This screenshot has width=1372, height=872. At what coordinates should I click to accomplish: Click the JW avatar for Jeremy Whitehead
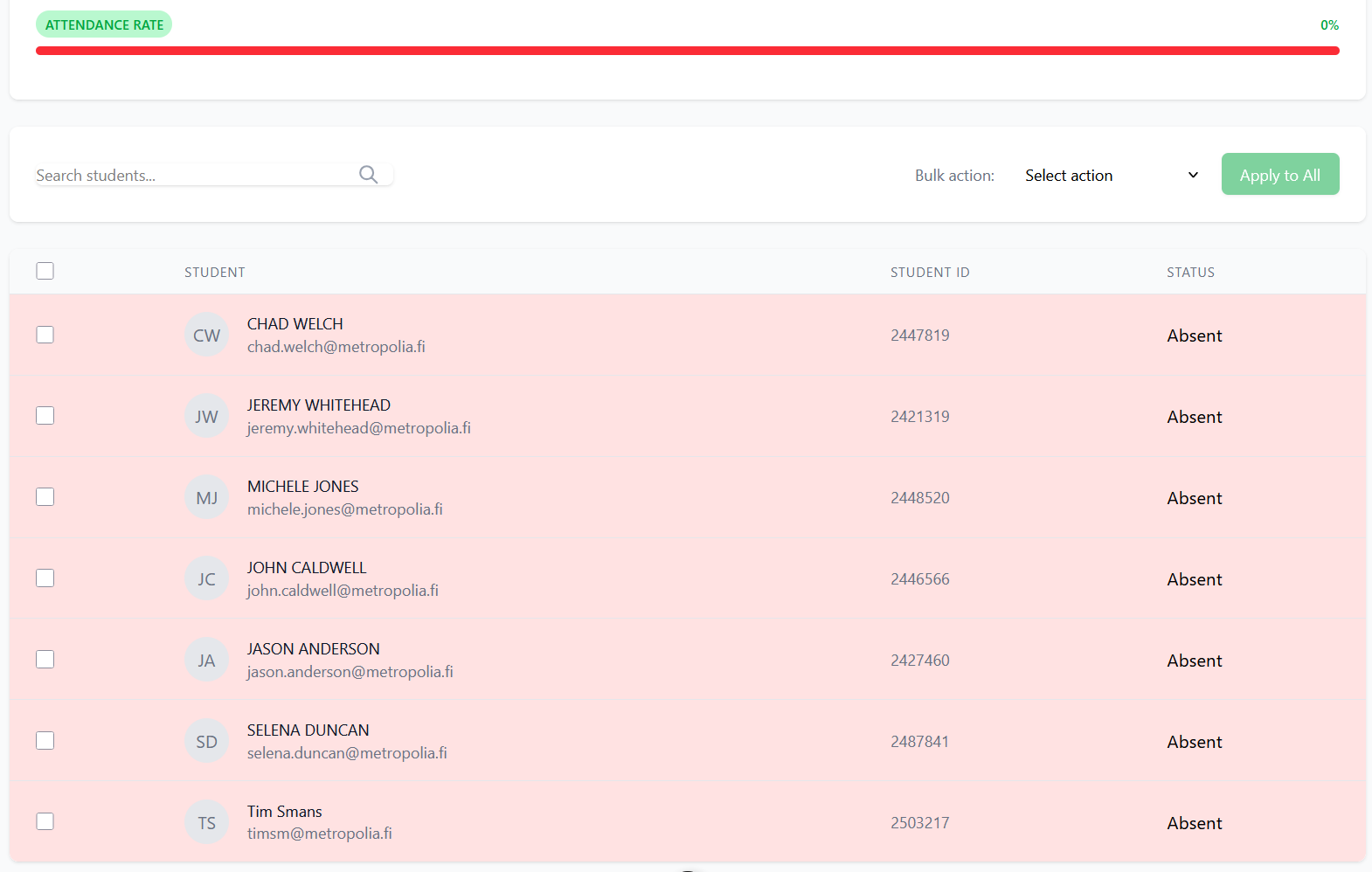click(x=207, y=417)
